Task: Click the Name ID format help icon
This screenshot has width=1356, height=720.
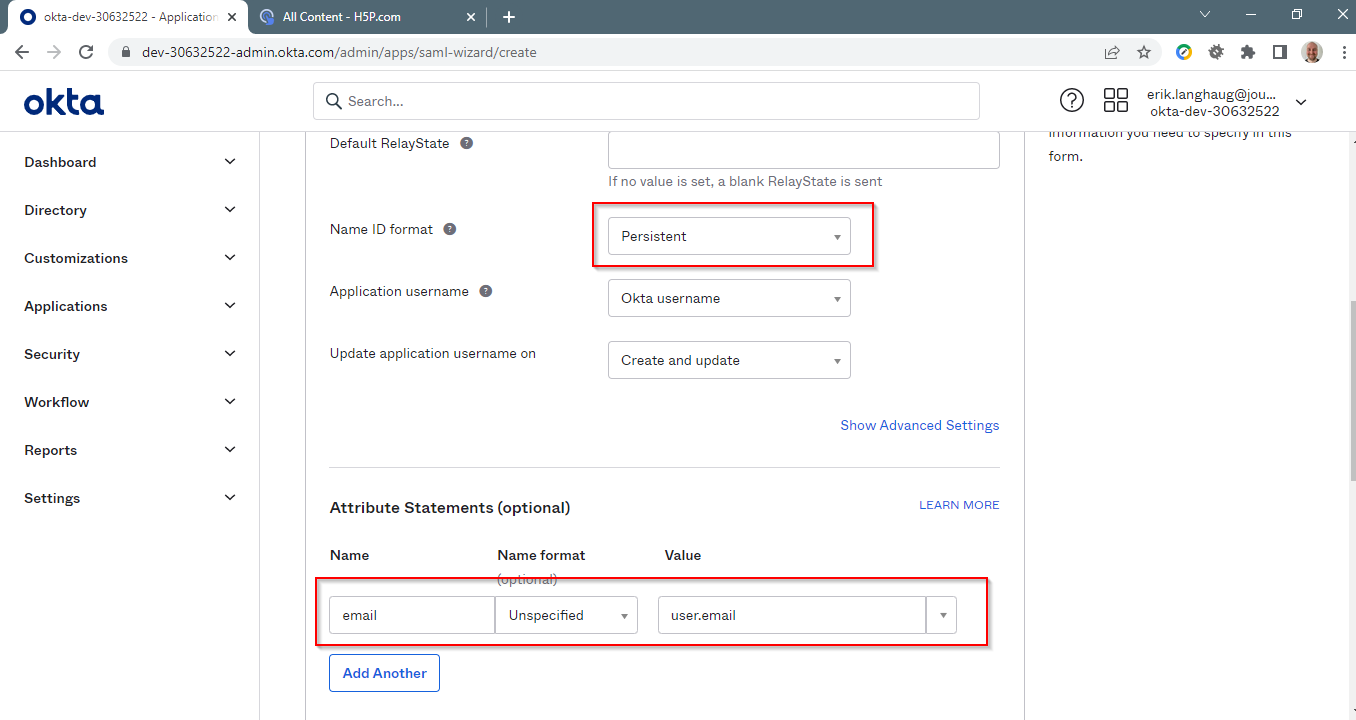Action: click(x=450, y=229)
